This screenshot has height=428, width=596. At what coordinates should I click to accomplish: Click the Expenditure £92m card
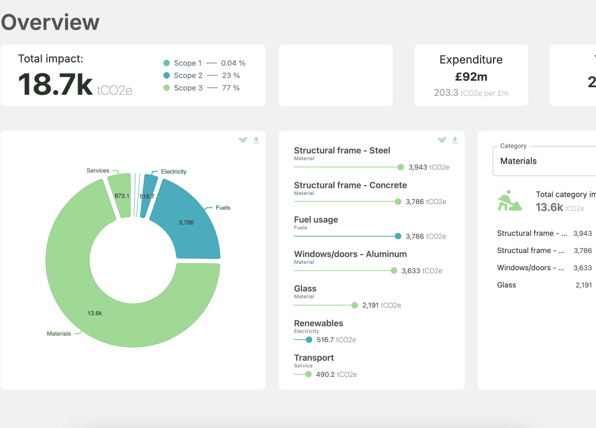[471, 75]
